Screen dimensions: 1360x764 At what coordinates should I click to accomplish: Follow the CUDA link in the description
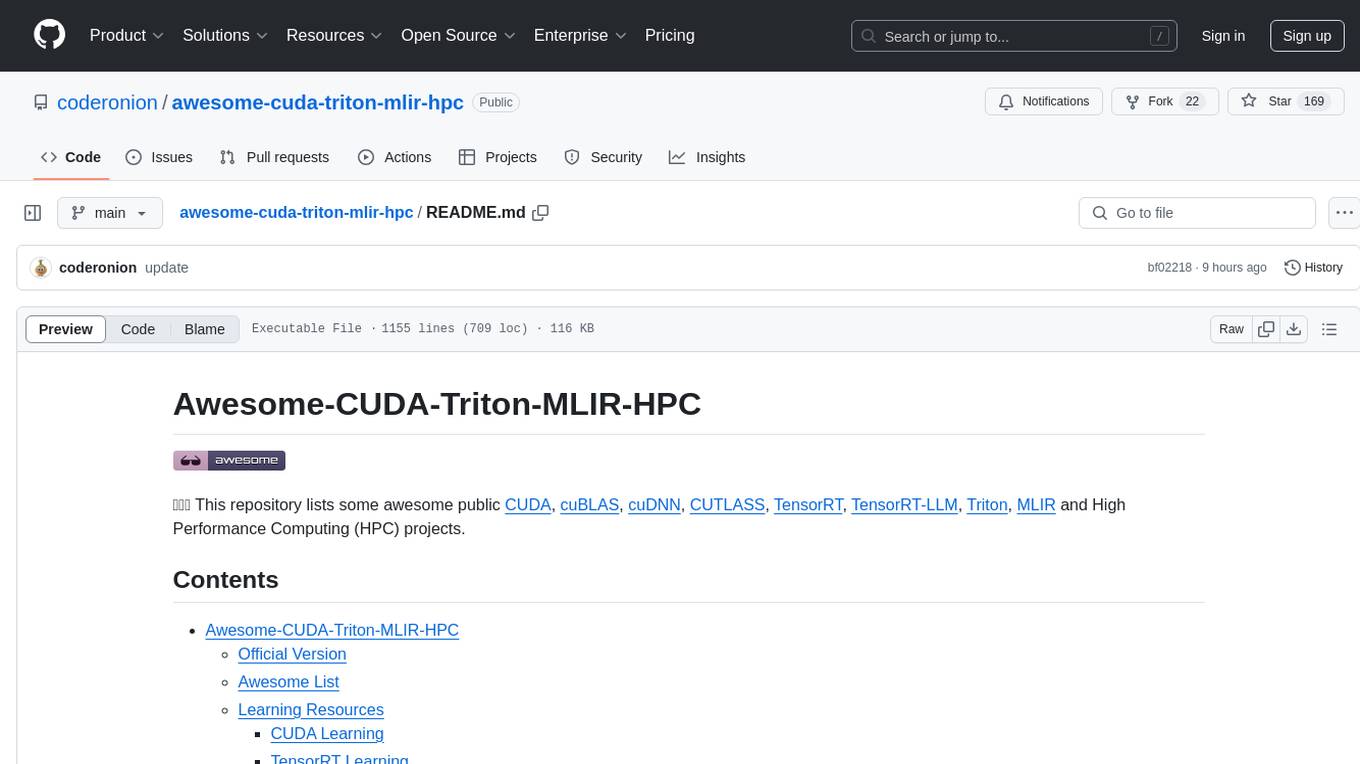528,505
